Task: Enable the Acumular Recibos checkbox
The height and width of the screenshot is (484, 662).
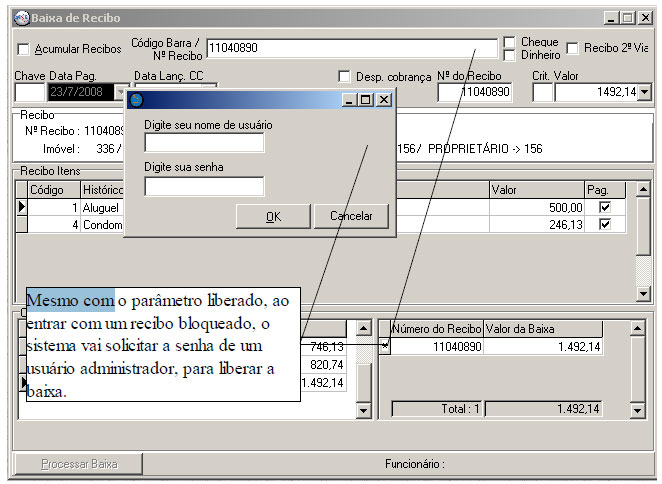Action: [24, 49]
